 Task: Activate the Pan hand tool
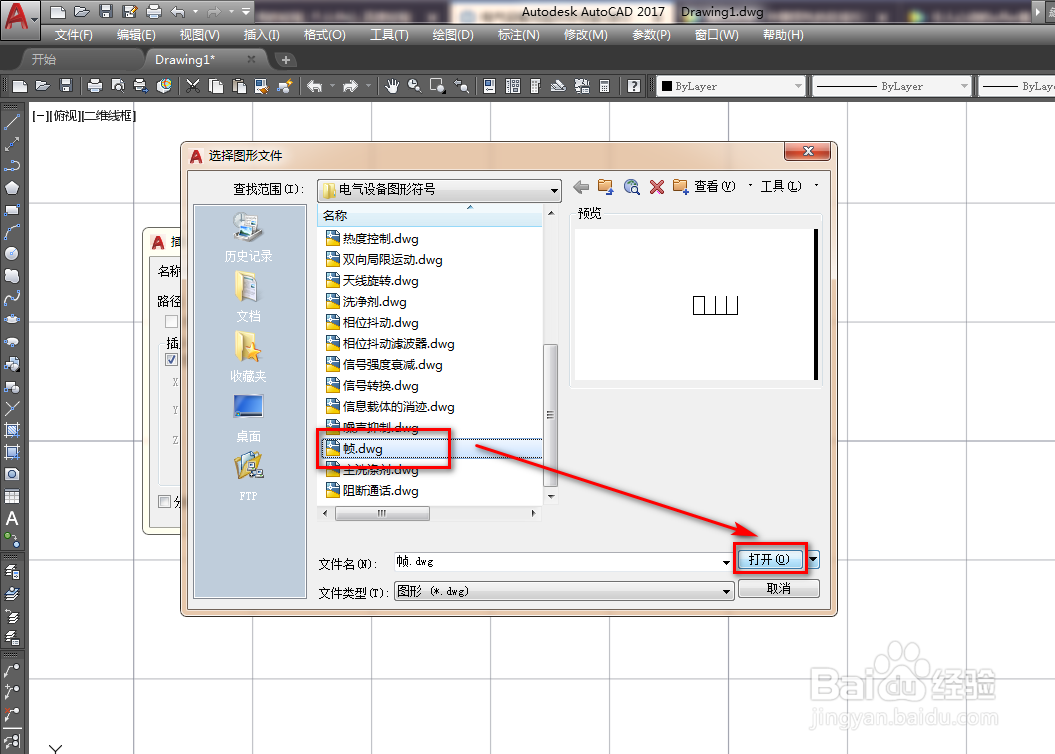[x=392, y=86]
